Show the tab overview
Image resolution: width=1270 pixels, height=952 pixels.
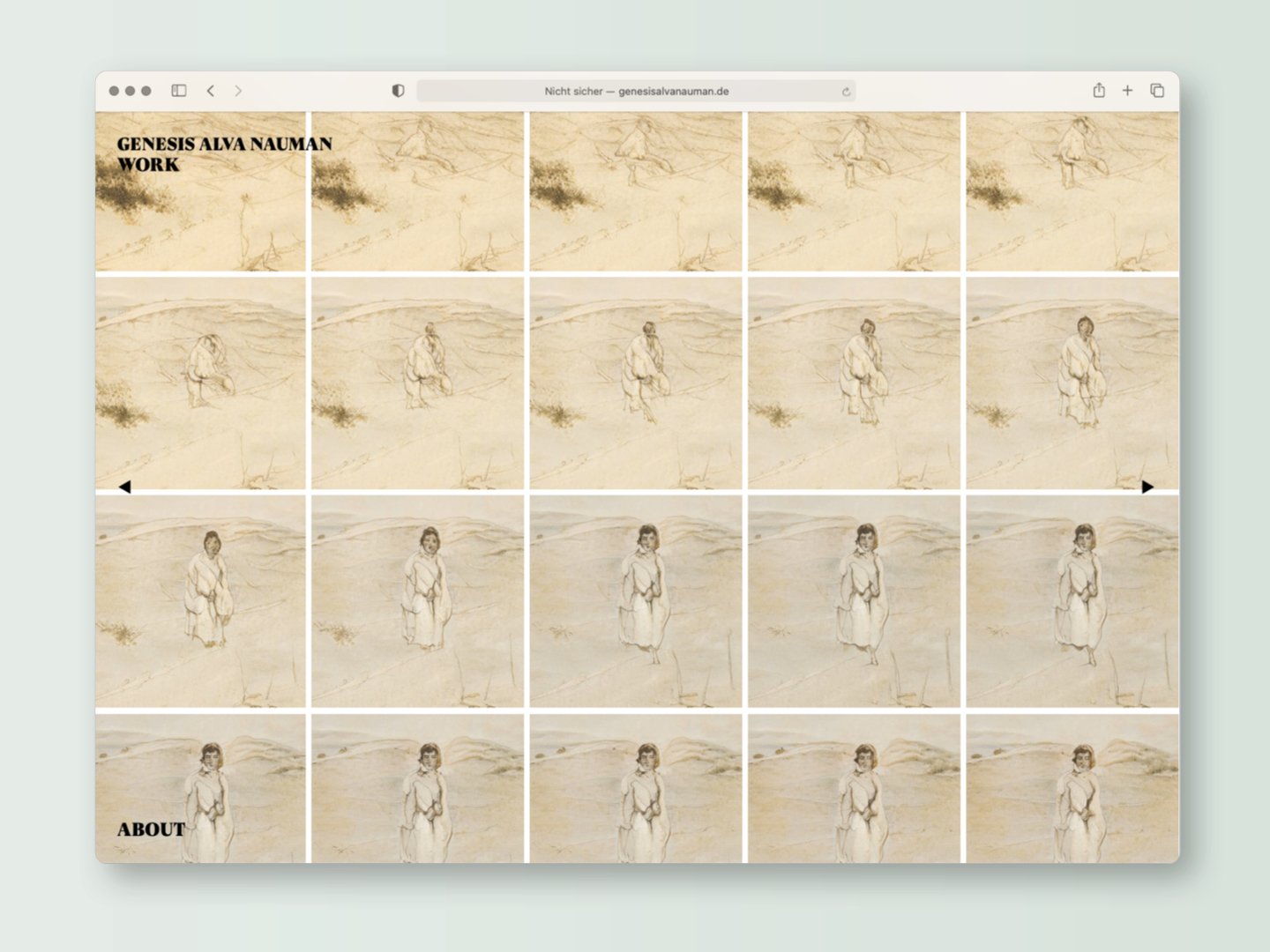coord(1157,91)
